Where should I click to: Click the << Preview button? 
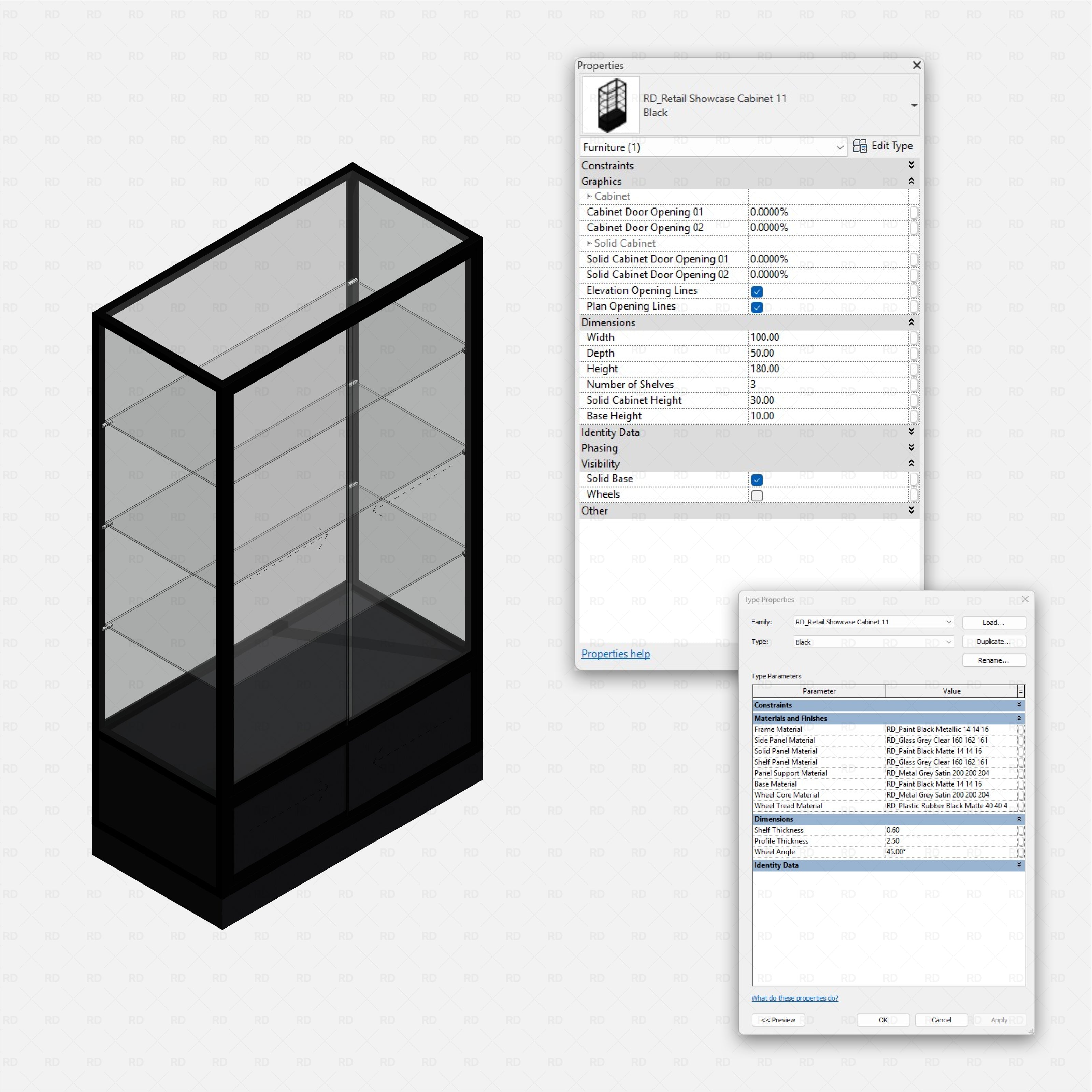click(778, 1020)
